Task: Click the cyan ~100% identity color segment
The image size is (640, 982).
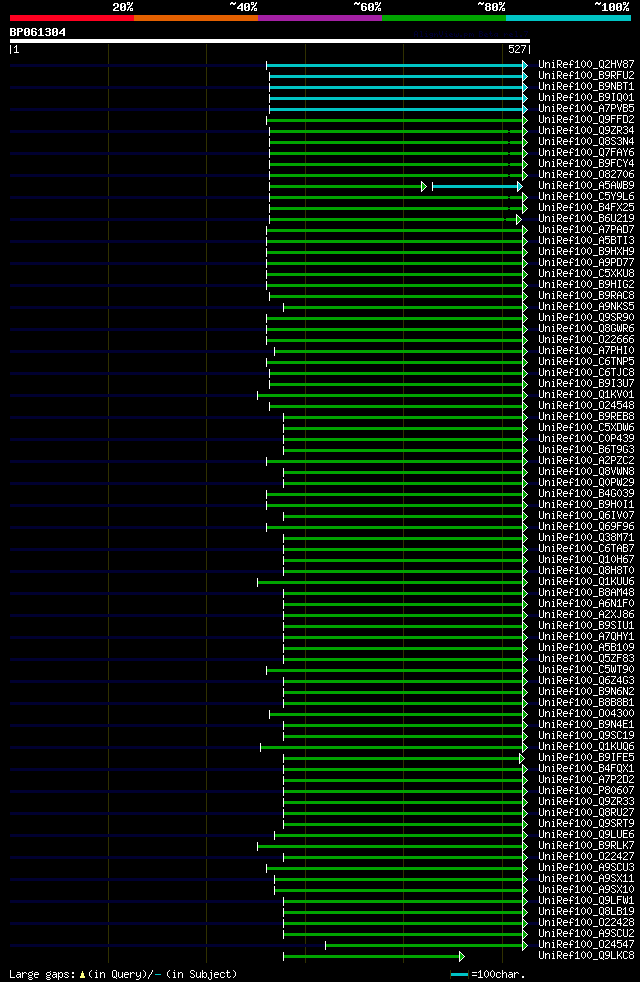Action: point(569,18)
